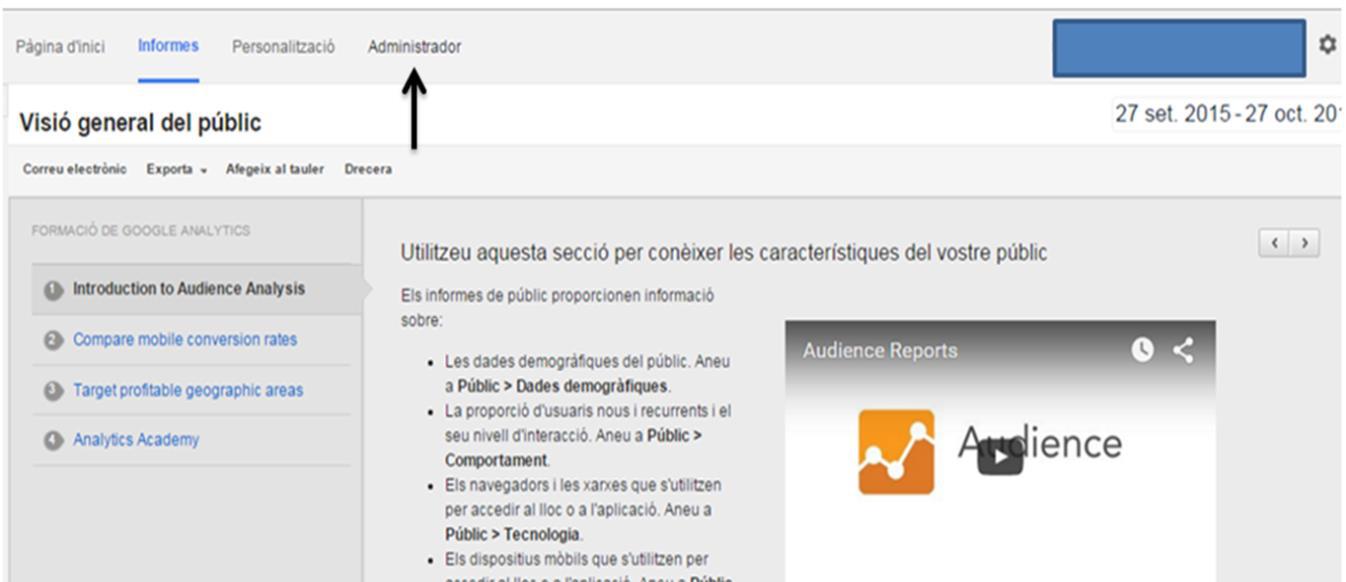Switch to the Informes tab
The width and height of the screenshot is (1346, 582).
(168, 46)
